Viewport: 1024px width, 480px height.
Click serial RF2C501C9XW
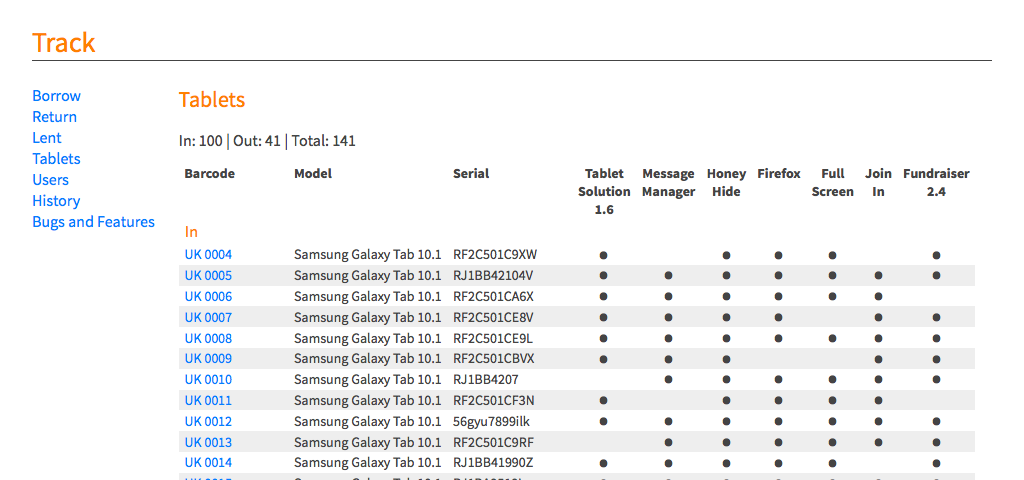pyautogui.click(x=495, y=255)
